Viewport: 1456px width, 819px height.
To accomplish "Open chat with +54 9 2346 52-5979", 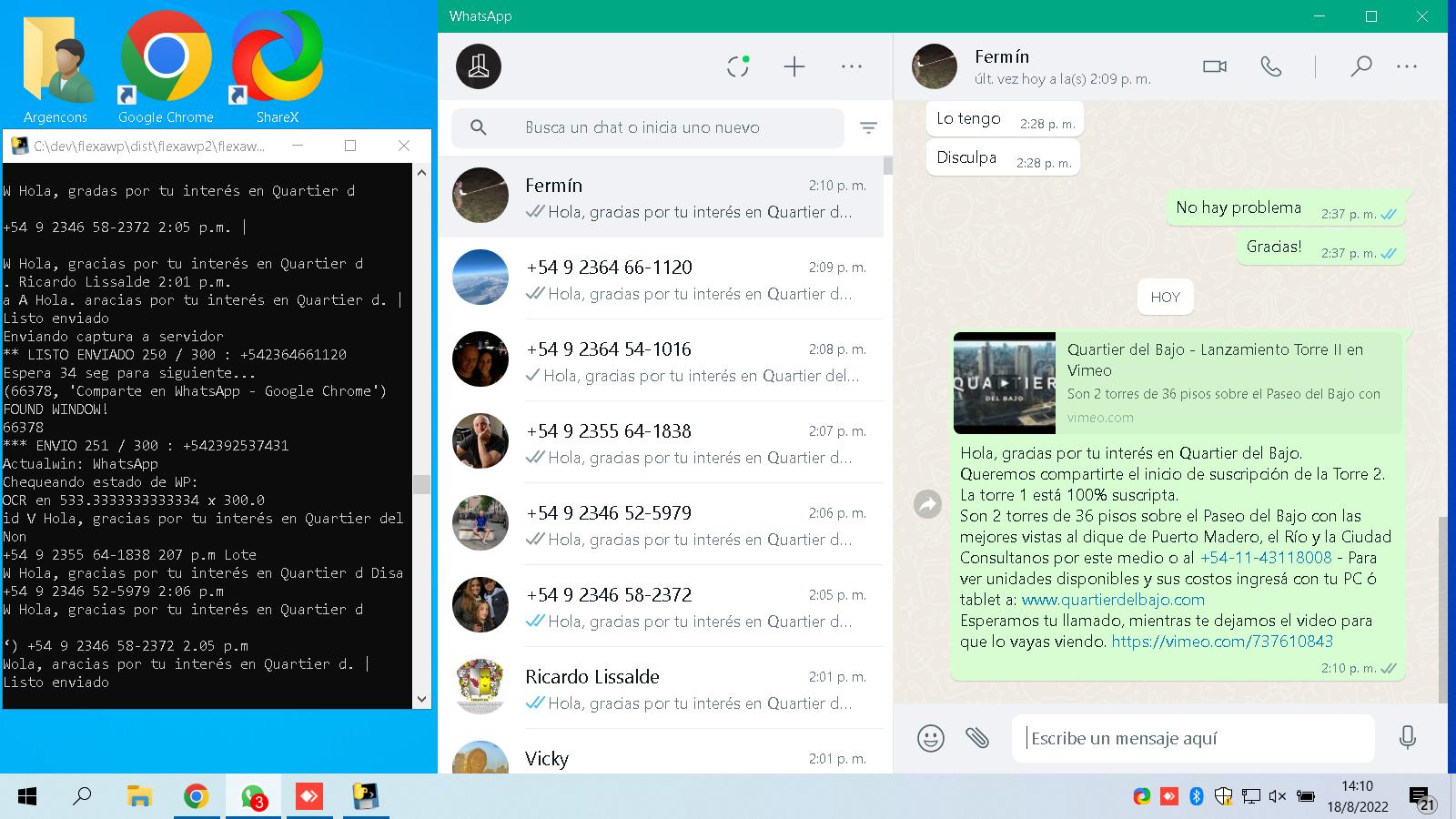I will click(x=661, y=524).
